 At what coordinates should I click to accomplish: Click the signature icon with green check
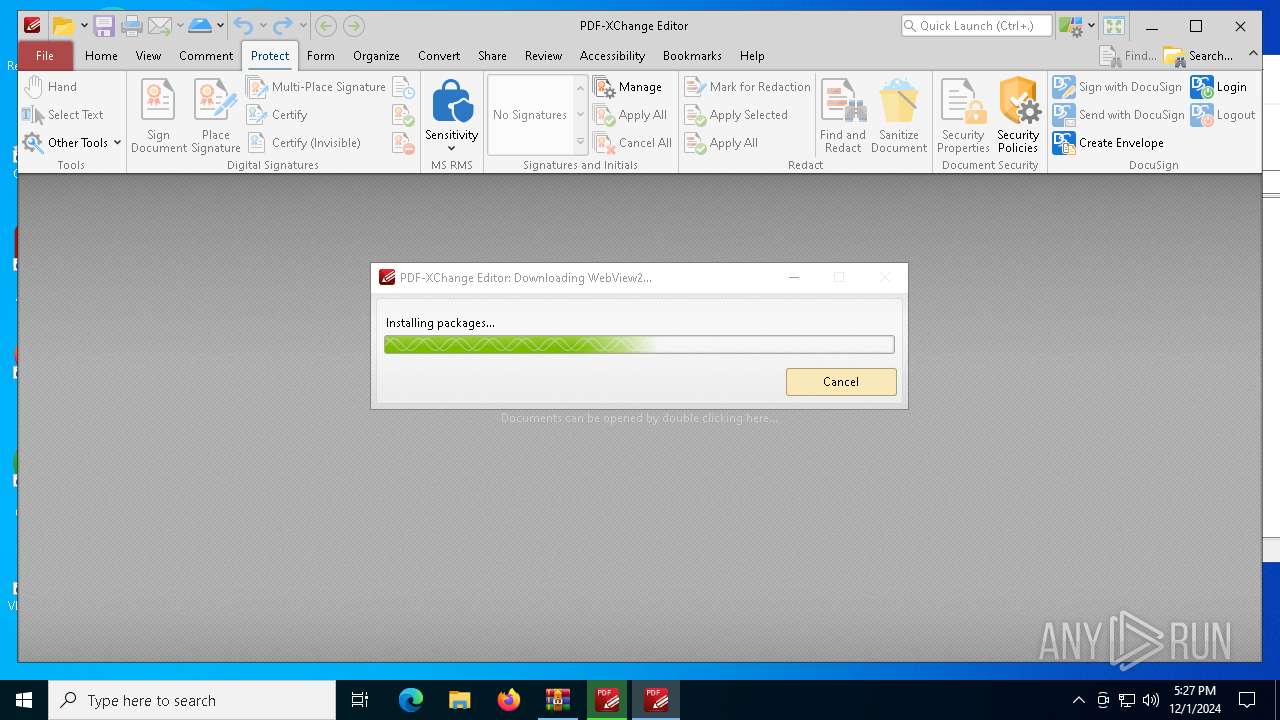404,115
